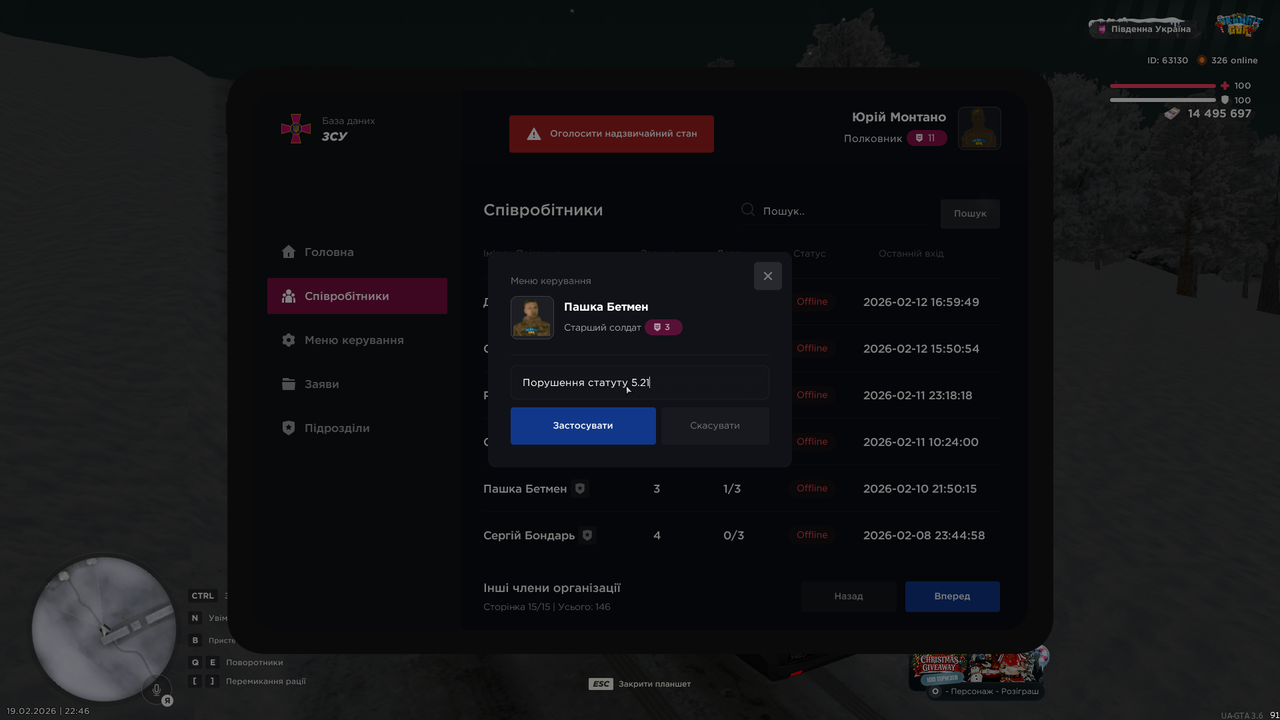Image resolution: width=1280 pixels, height=720 pixels.
Task: Click last login 2026-02-11 10:24:00
Action: [x=920, y=442]
